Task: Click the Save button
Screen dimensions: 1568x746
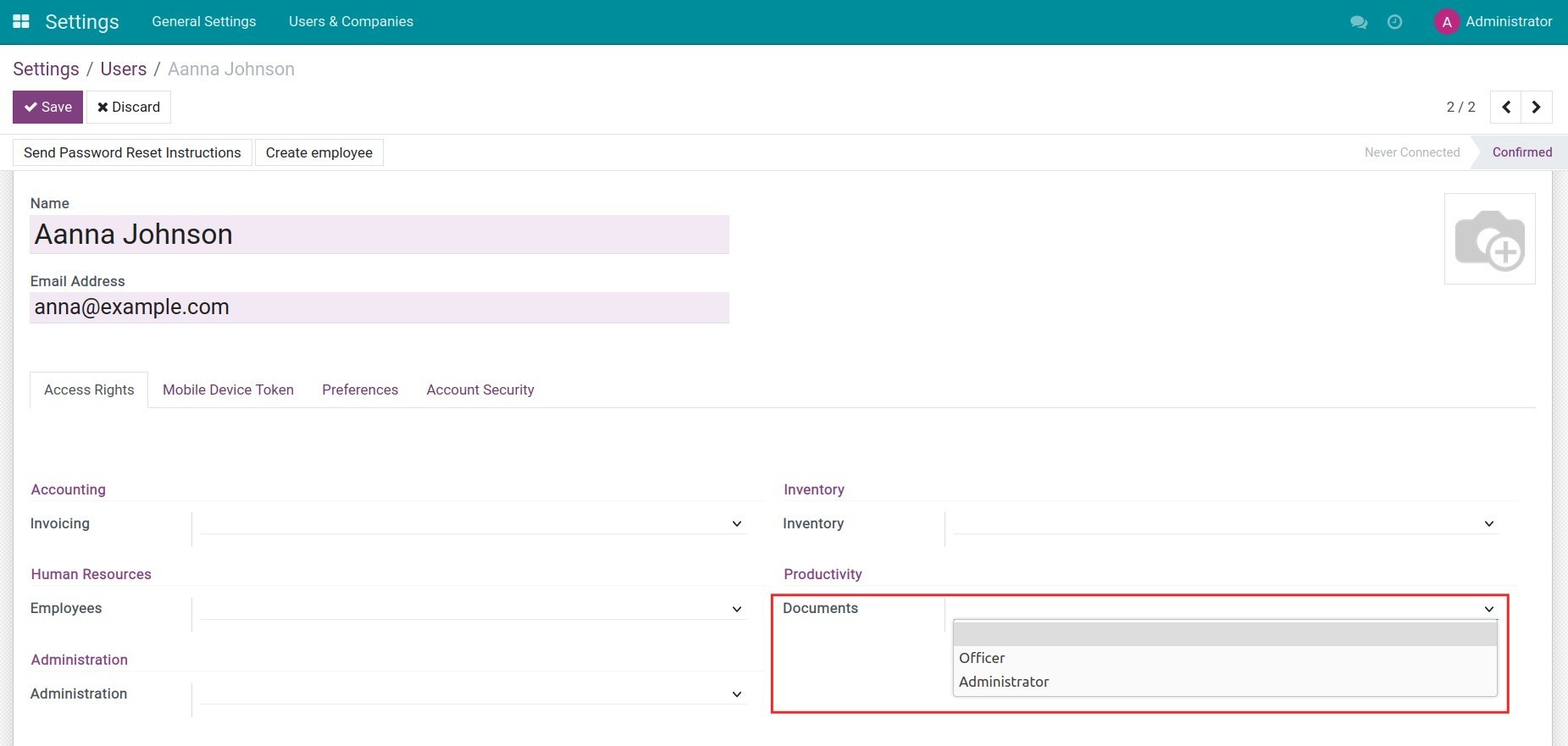Action: click(47, 108)
